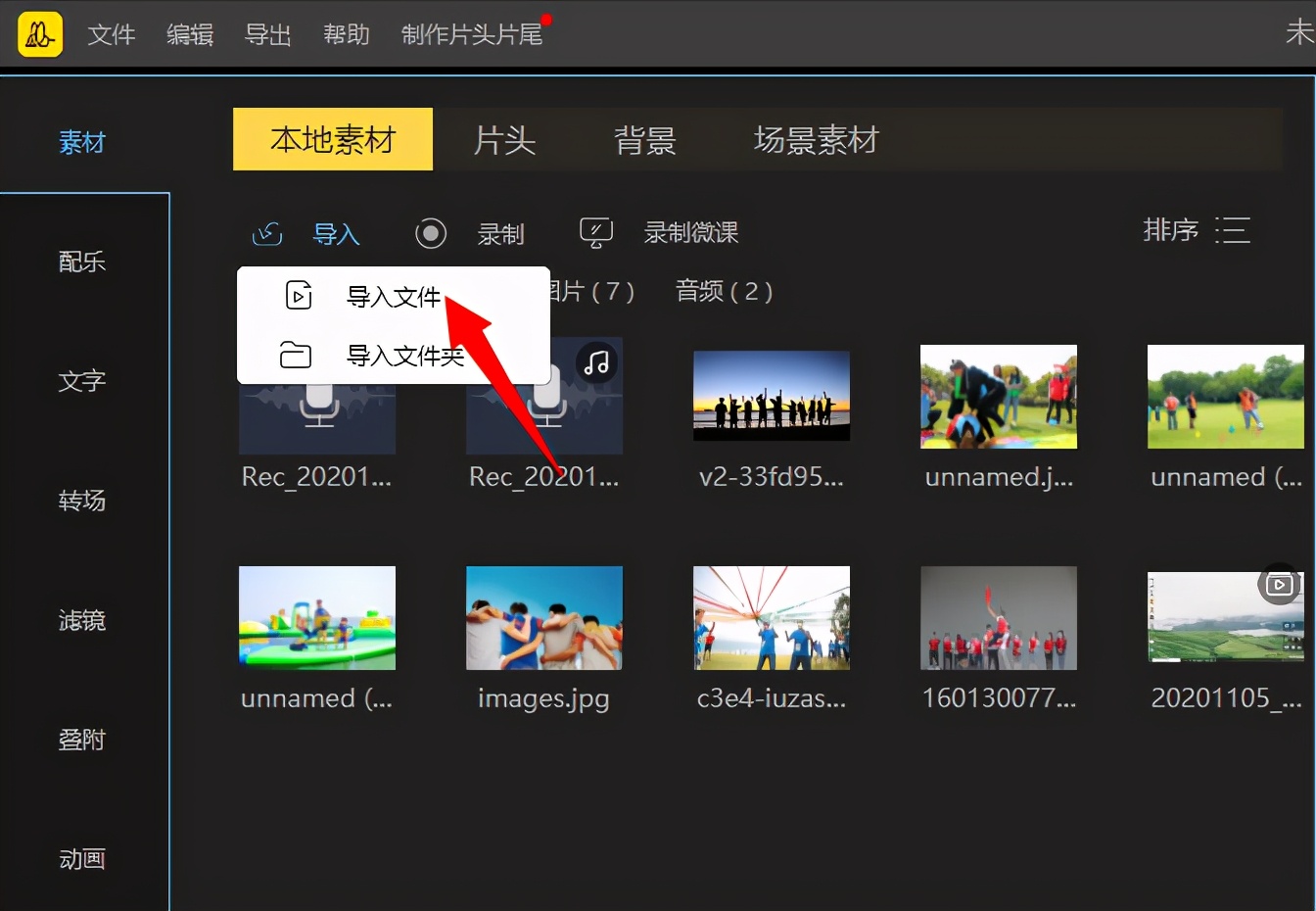Click the 录制 screen record icon
This screenshot has width=1316, height=911.
pos(431,233)
